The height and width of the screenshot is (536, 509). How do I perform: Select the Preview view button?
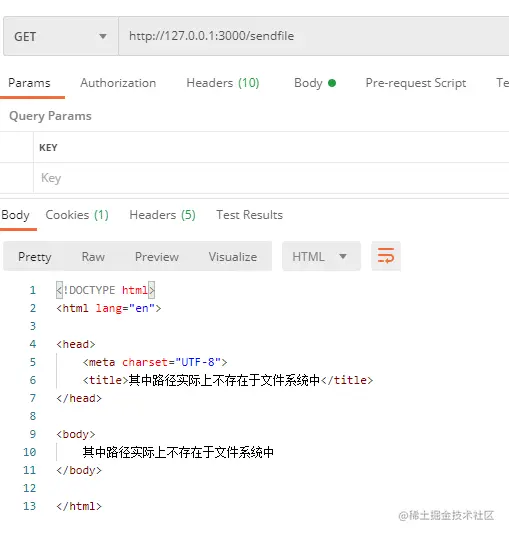pyautogui.click(x=157, y=257)
